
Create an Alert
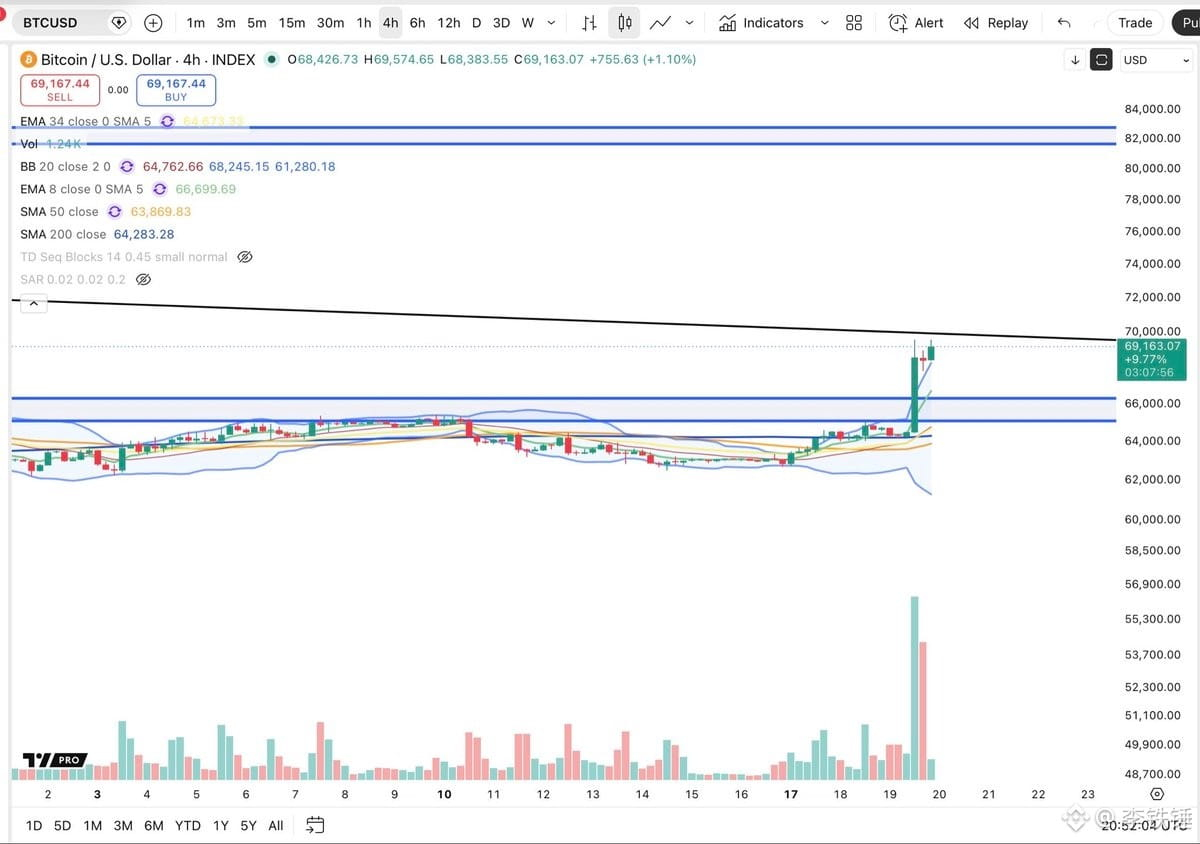916,22
